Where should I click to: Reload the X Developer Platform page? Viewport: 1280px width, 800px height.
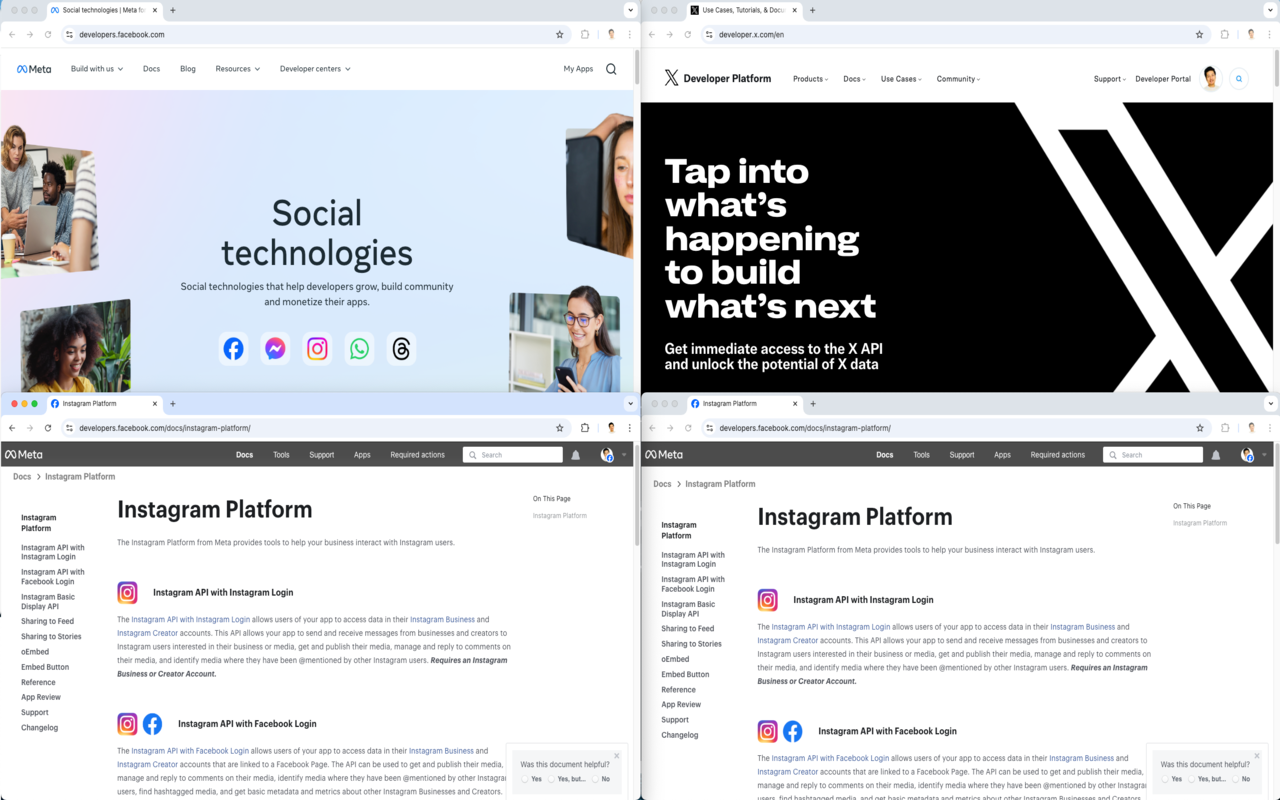688,34
